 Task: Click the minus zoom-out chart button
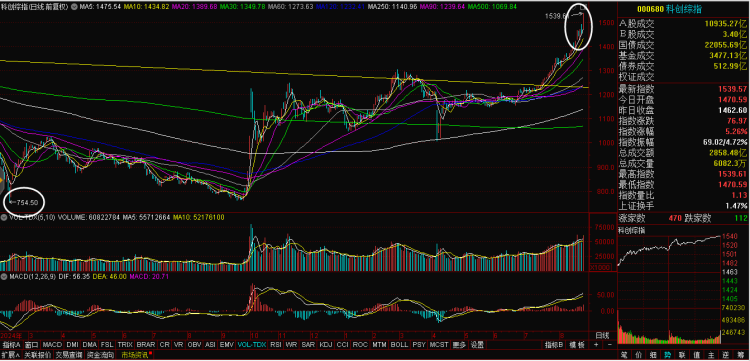610,344
